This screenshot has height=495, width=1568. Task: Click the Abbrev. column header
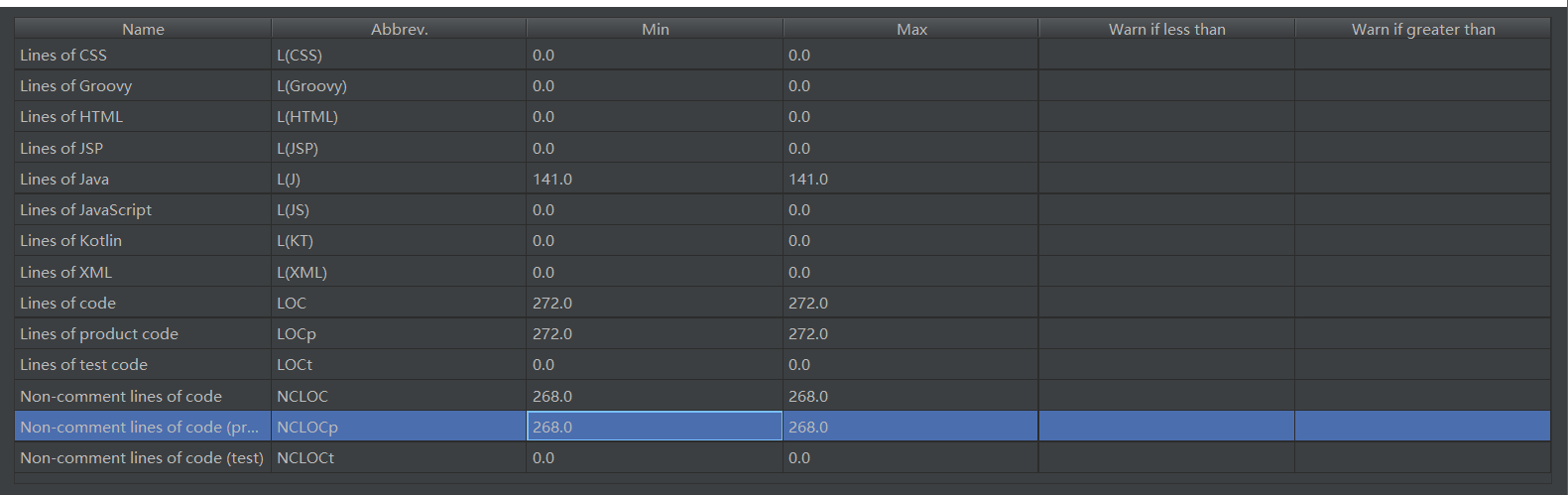tap(399, 30)
